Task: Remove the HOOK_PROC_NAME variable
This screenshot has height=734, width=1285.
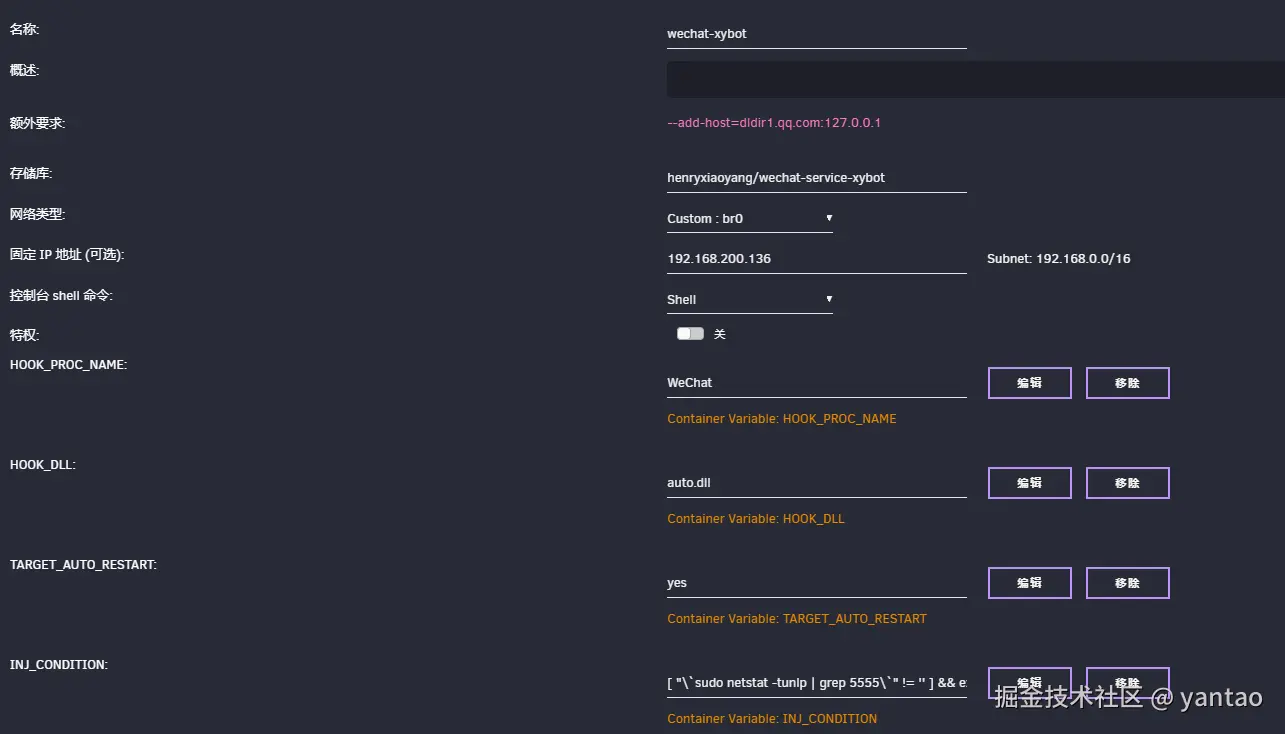Action: click(x=1127, y=383)
